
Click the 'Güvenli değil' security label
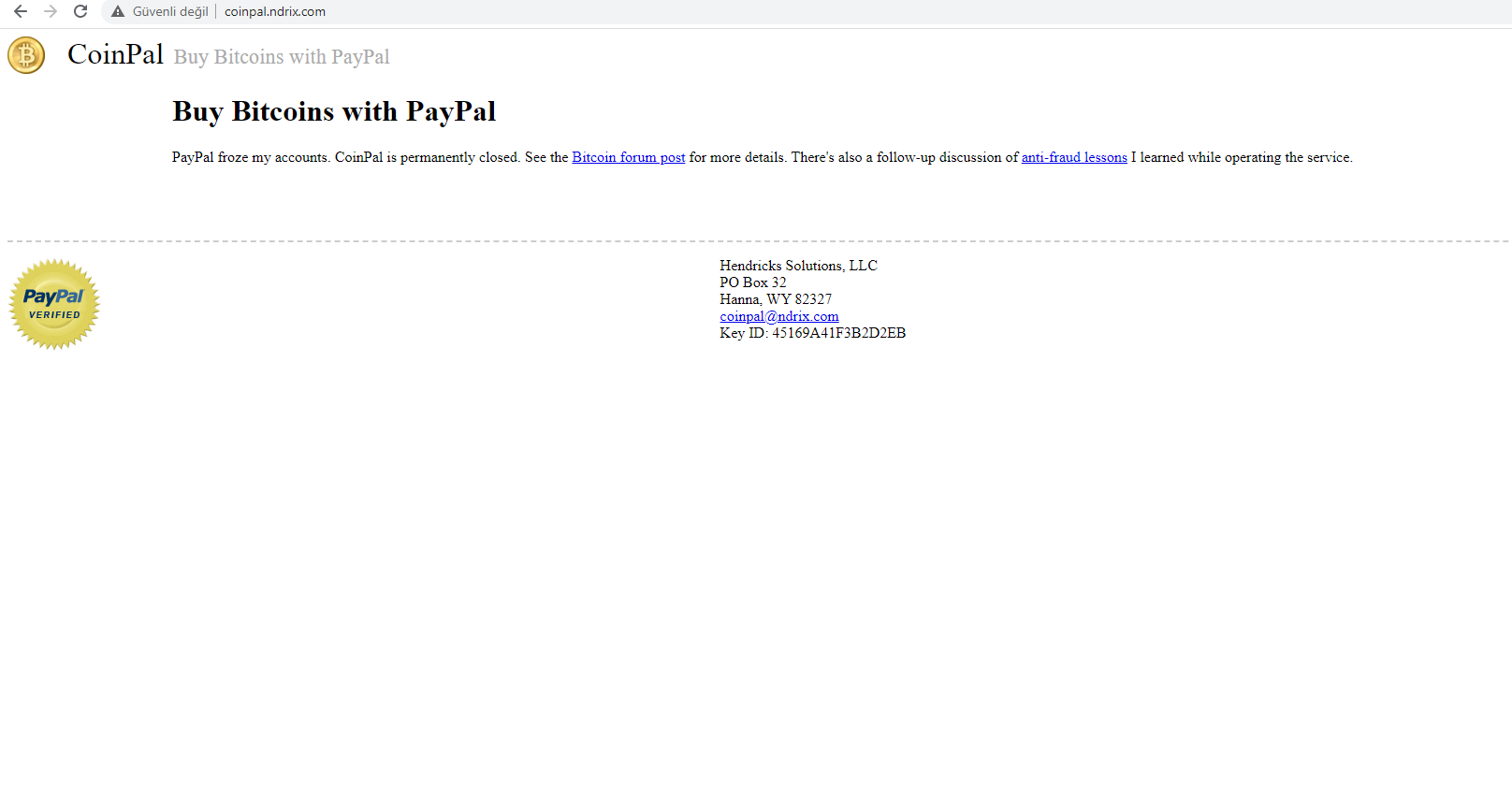click(x=170, y=11)
